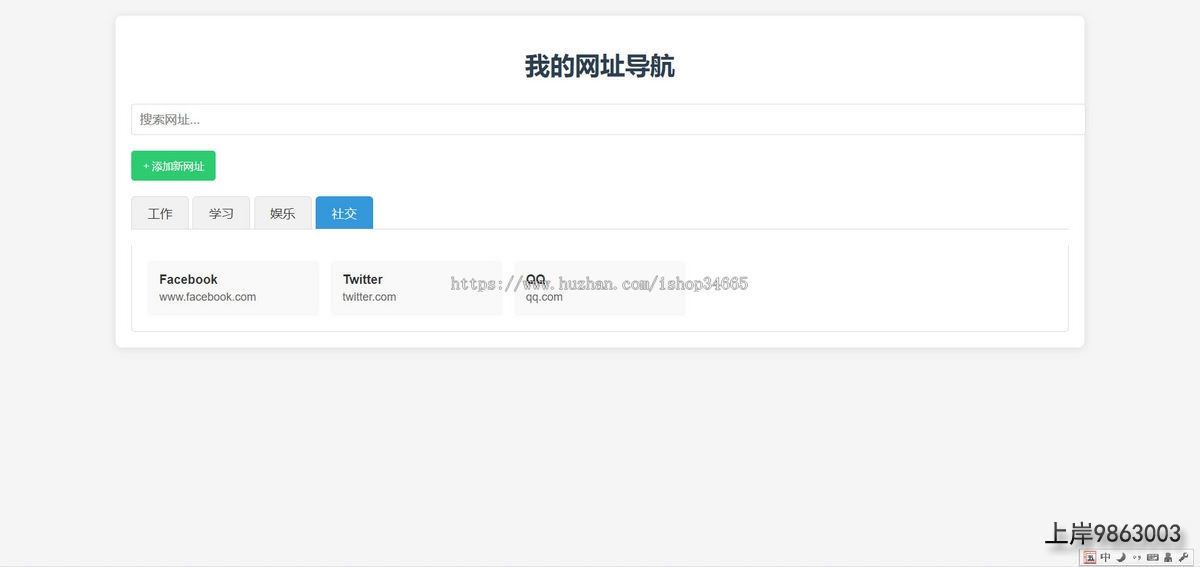Switch to the 工作 tab
Screen dimensions: 1200x567
(x=160, y=213)
